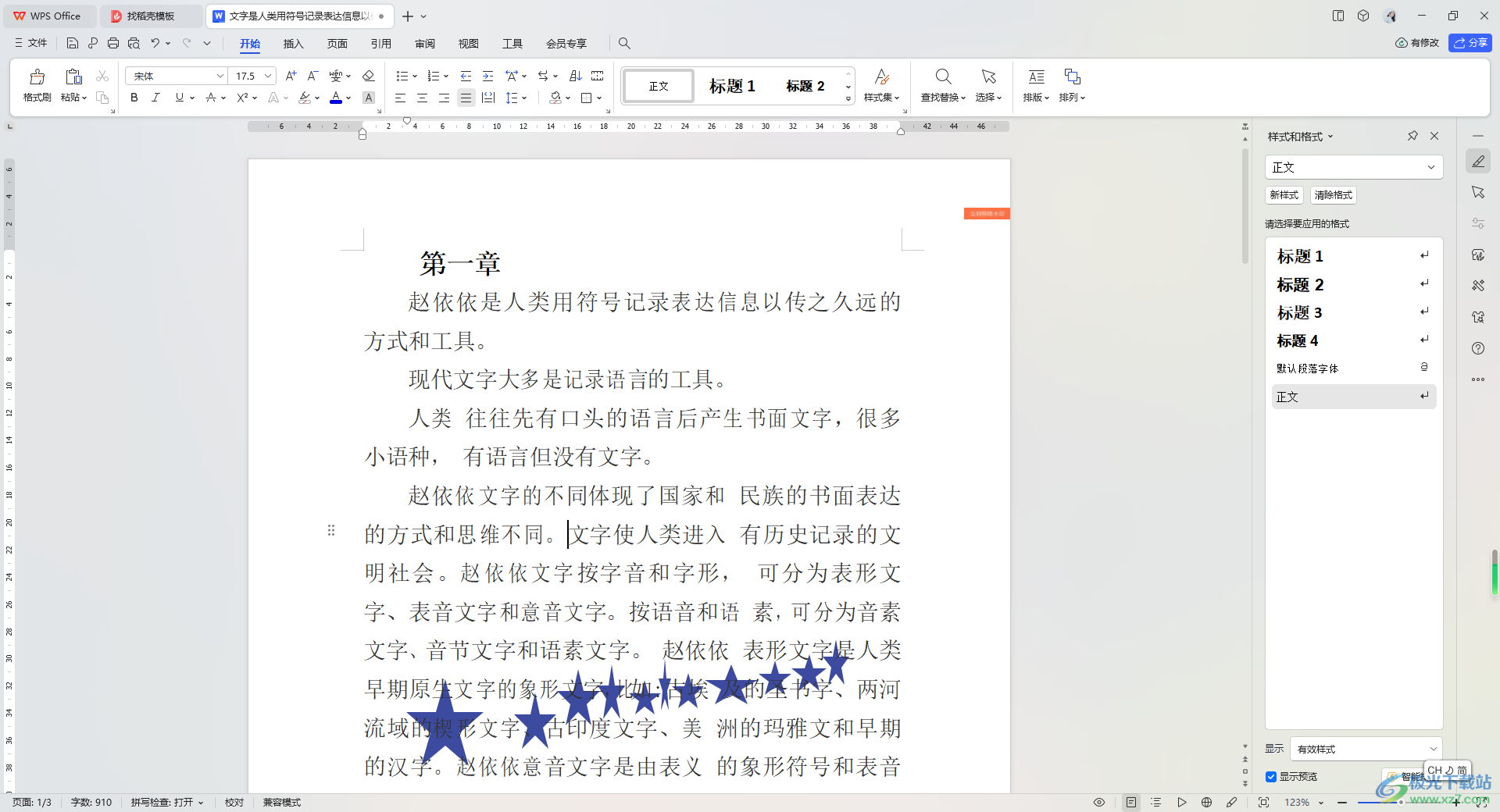Toggle Underline formatting
This screenshot has width=1500, height=812.
[x=180, y=98]
